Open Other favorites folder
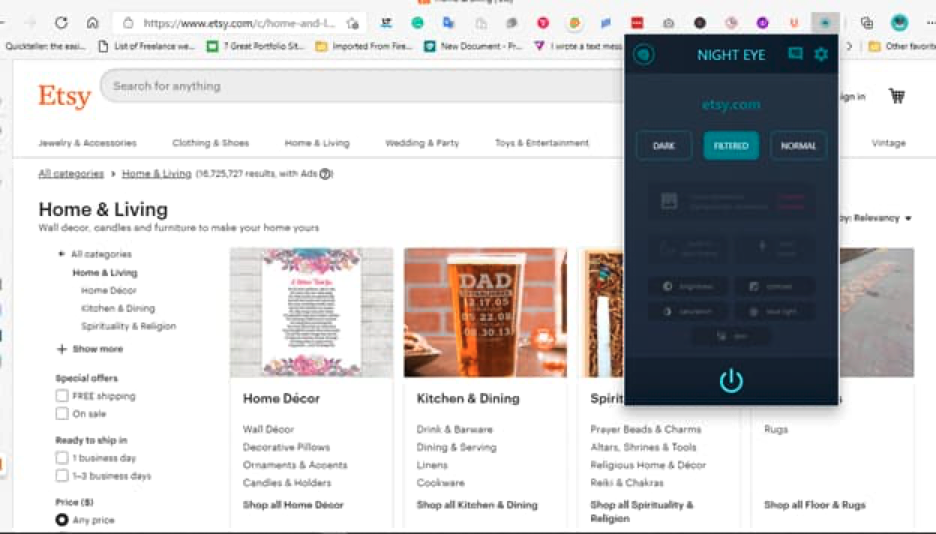Viewport: 936px width, 534px height. pos(902,46)
